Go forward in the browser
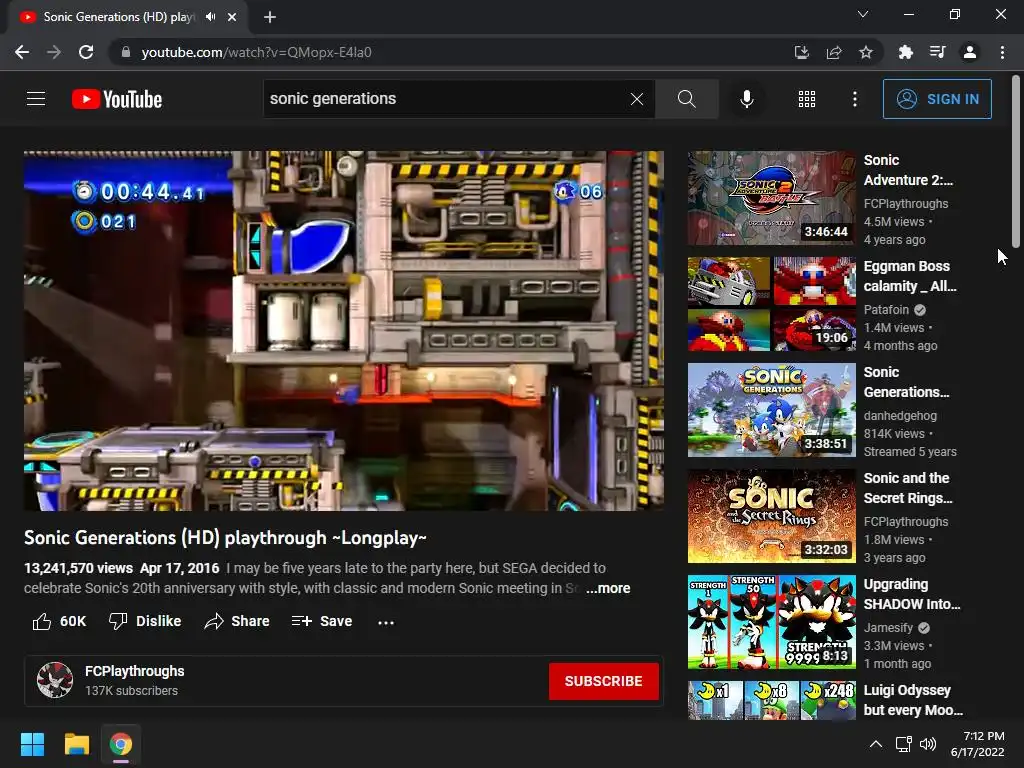Viewport: 1024px width, 768px height. [54, 52]
